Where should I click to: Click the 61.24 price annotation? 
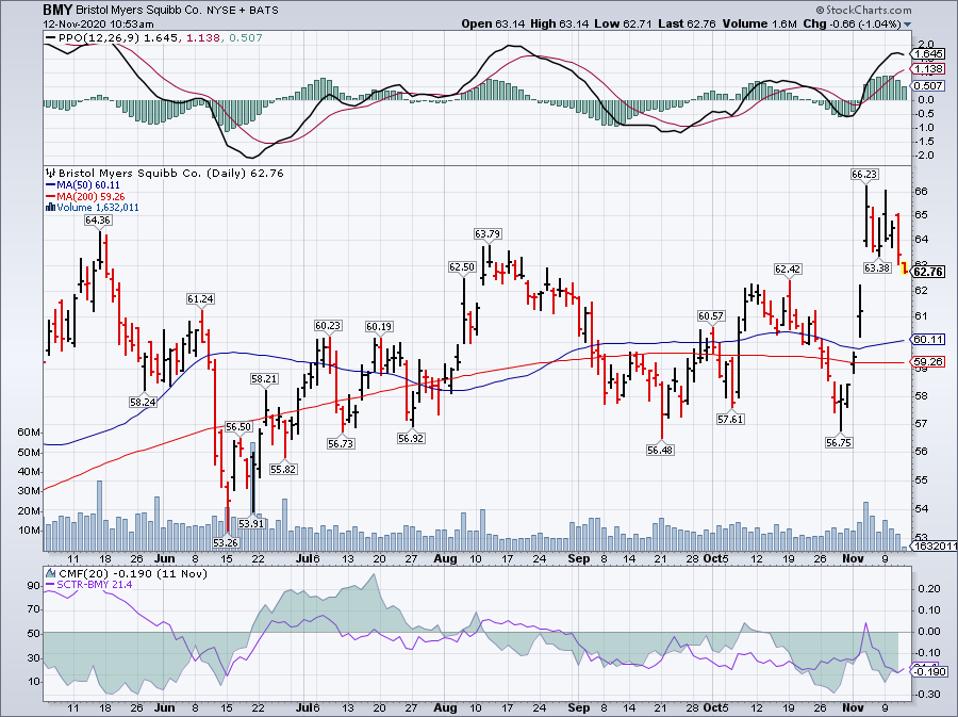click(x=200, y=299)
